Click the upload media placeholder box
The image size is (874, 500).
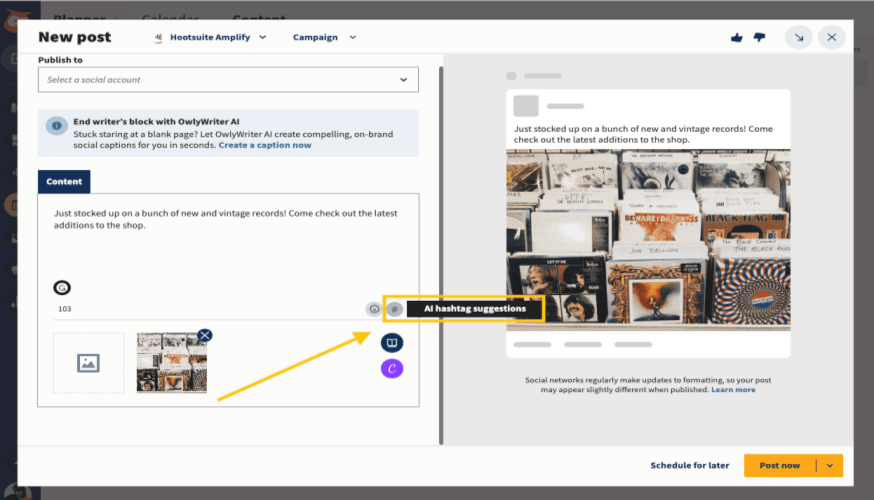coord(89,362)
